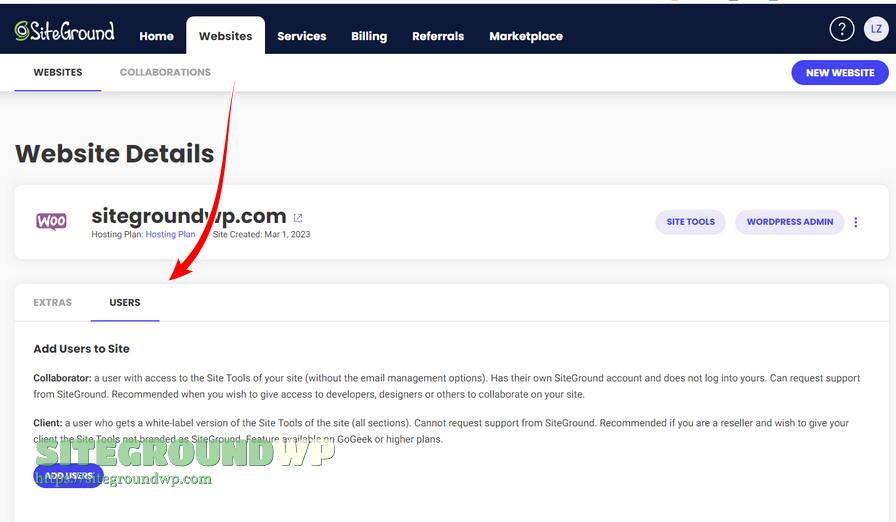Click the ADD USERS button
Viewport: 896px width, 522px height.
pyautogui.click(x=68, y=476)
